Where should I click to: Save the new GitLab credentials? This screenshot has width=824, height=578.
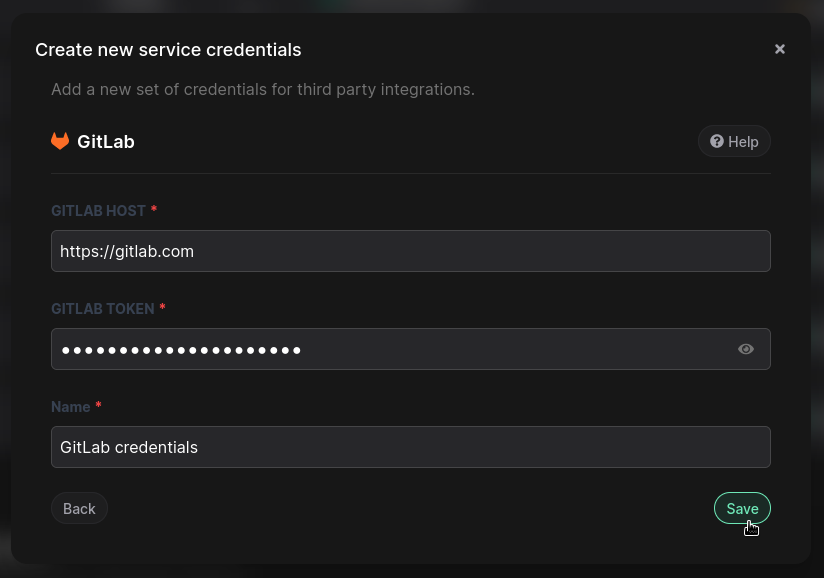(742, 508)
